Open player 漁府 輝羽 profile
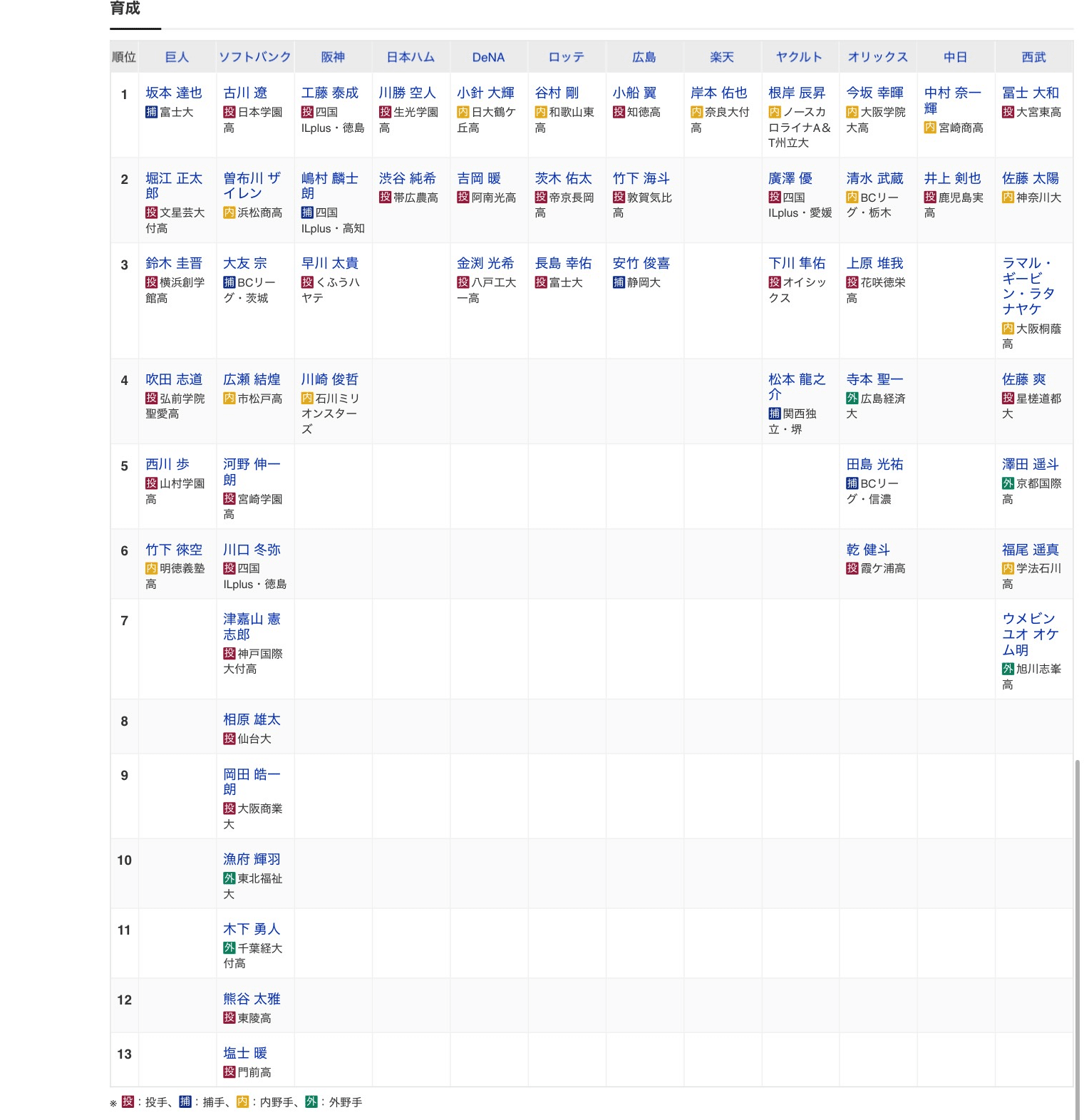 click(x=252, y=859)
